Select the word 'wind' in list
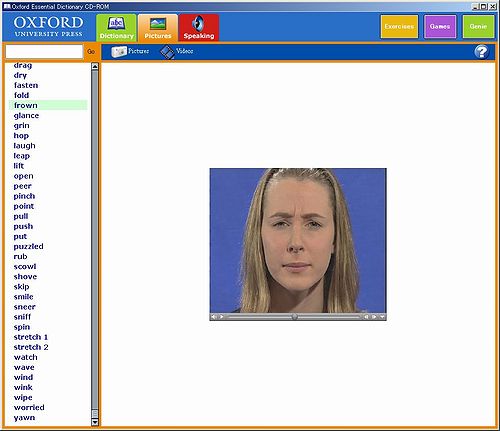The height and width of the screenshot is (431, 500). [x=23, y=377]
